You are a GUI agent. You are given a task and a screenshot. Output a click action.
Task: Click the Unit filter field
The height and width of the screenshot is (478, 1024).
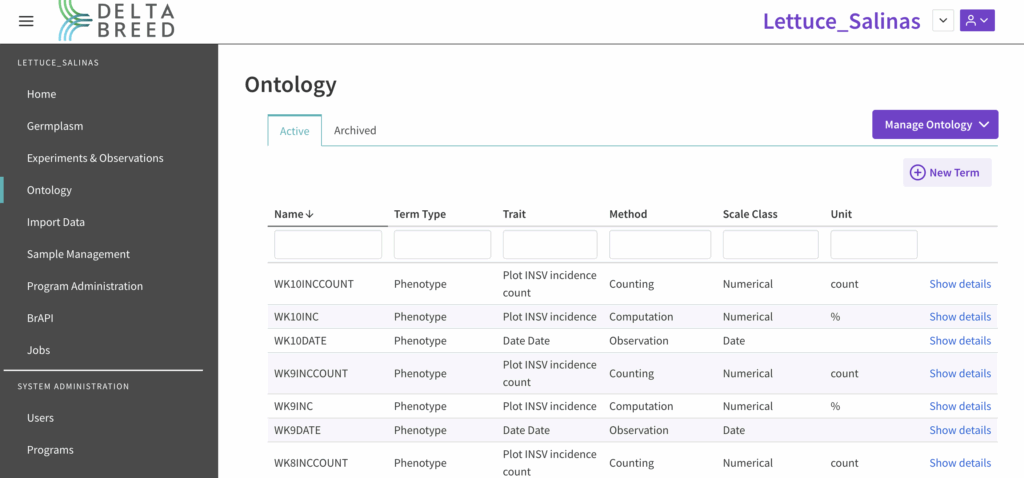(x=873, y=245)
